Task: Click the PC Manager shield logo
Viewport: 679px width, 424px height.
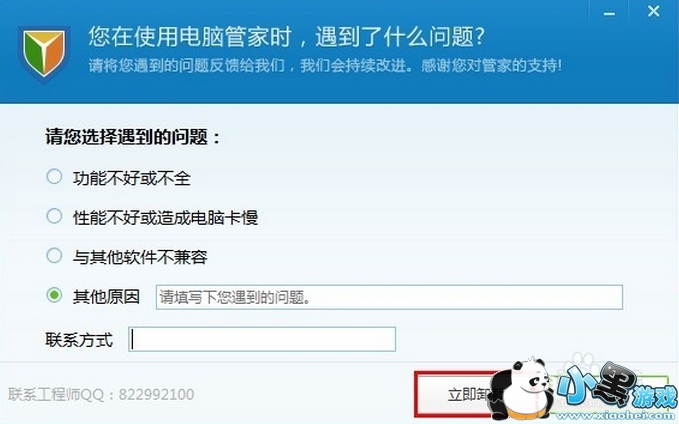Action: coord(44,53)
